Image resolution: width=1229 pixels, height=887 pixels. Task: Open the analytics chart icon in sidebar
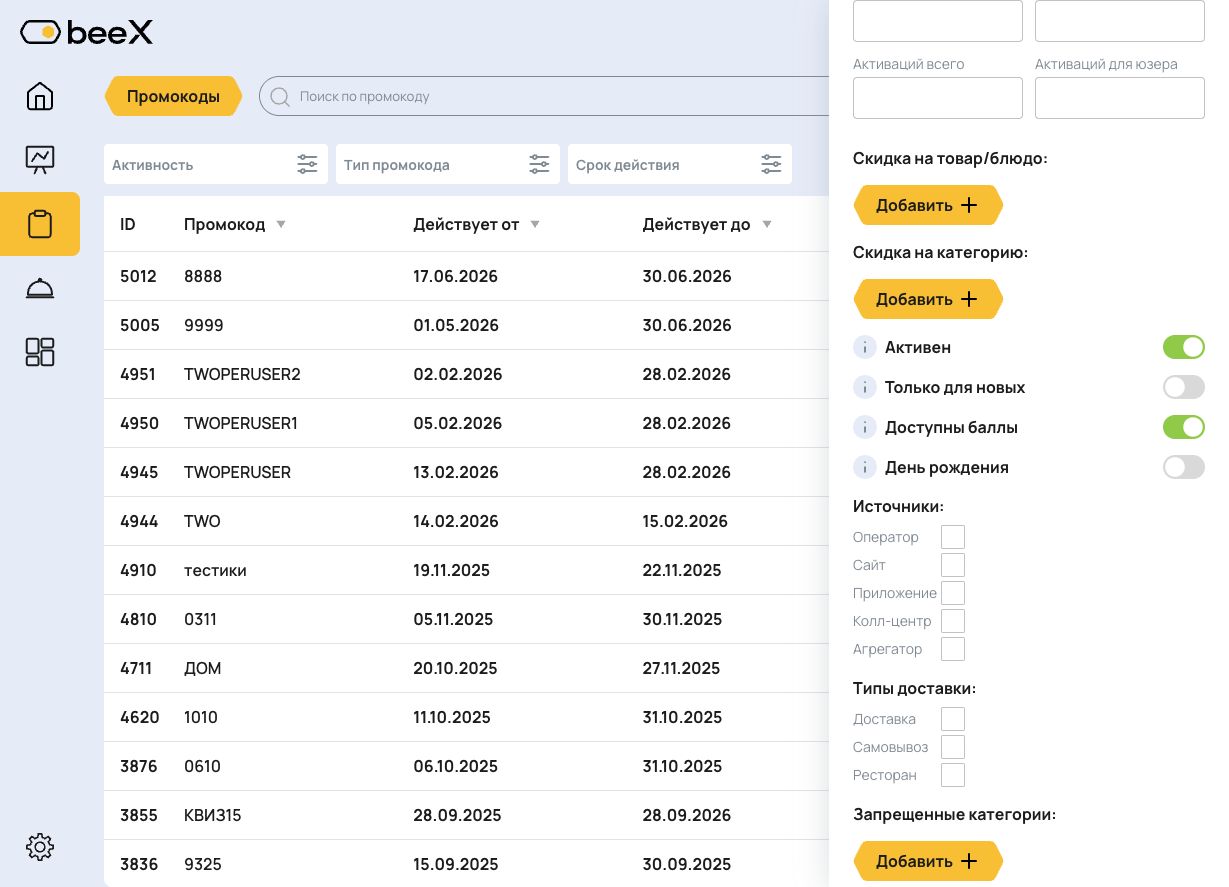click(x=40, y=158)
